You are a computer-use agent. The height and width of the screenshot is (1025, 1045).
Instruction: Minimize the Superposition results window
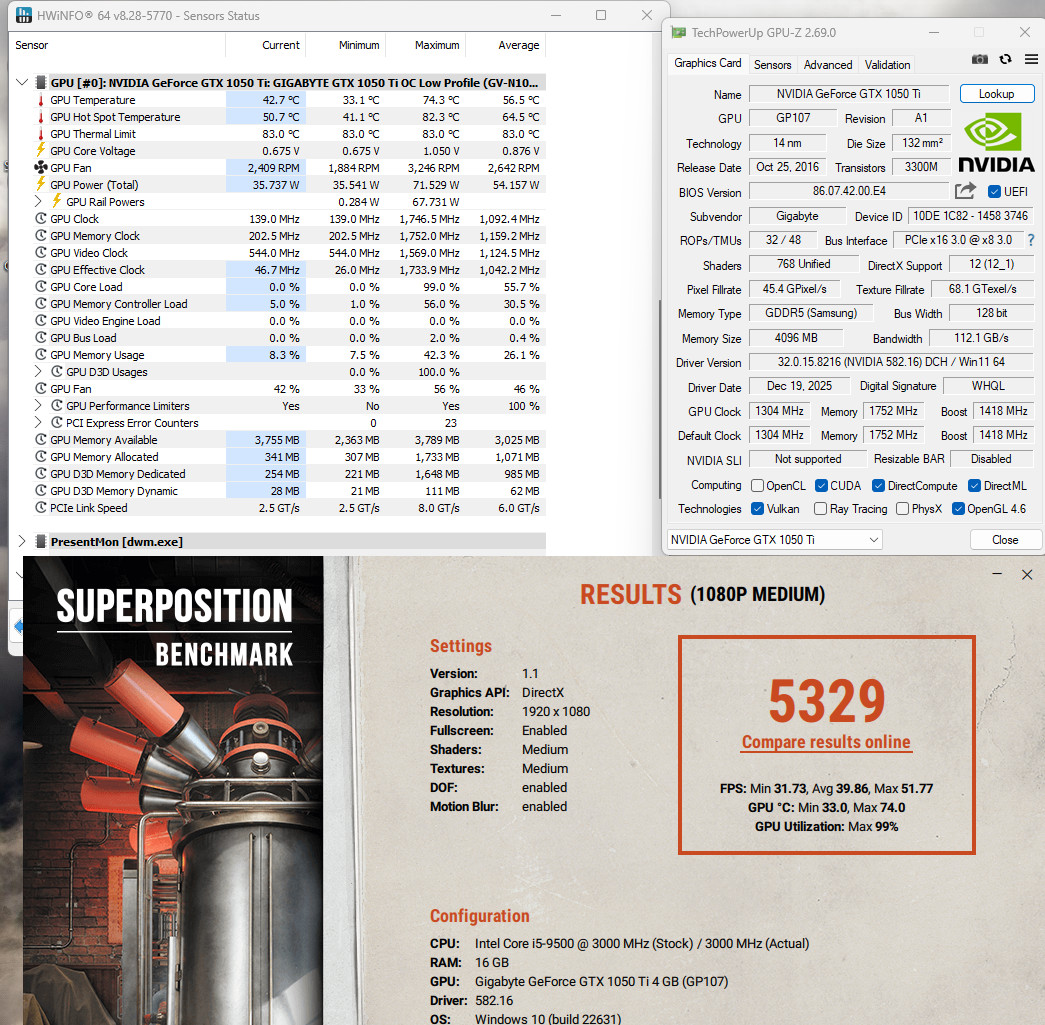click(997, 574)
